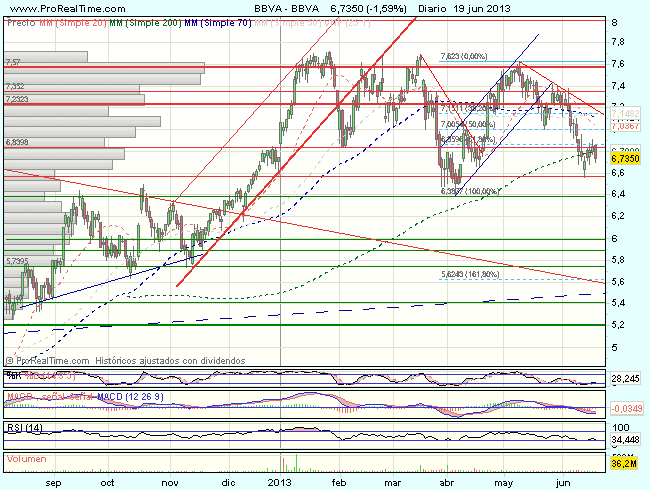Click the 7,0054 (50,00%) Fibonacci retracement label
Screen dimensions: 650x490
click(467, 123)
